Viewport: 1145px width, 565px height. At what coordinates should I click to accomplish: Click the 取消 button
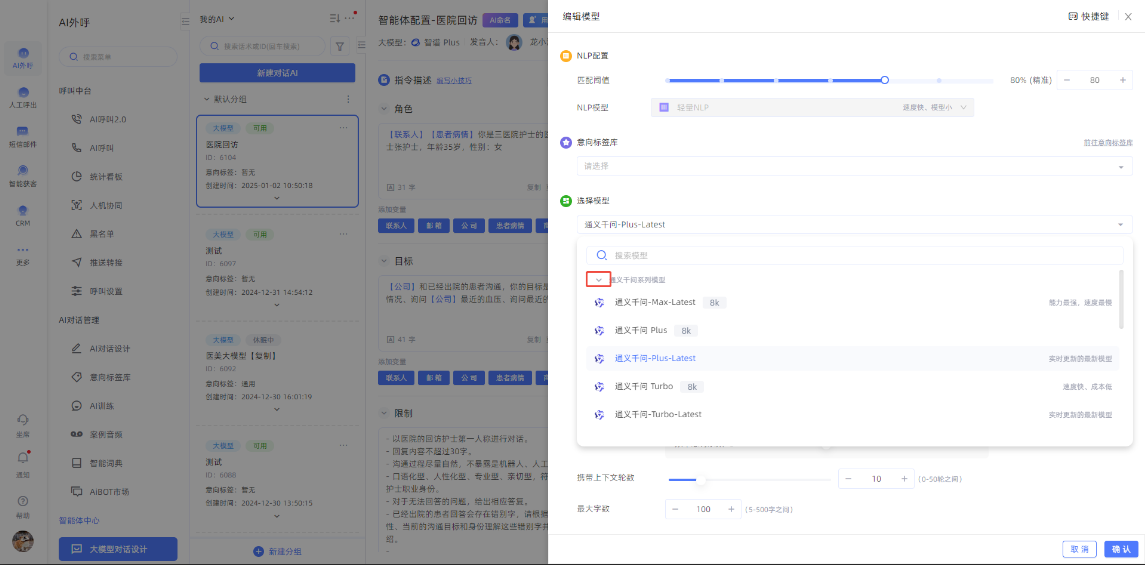pos(1078,549)
